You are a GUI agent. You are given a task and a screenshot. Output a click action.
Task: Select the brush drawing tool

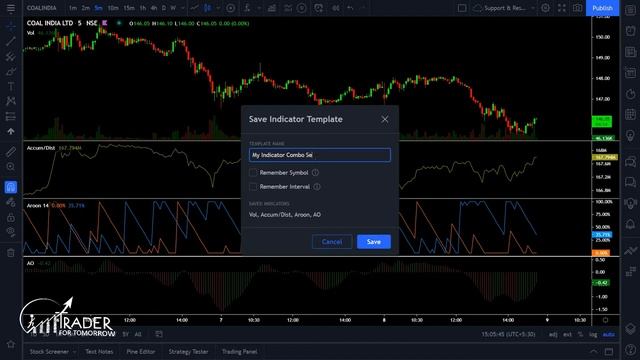[11, 72]
